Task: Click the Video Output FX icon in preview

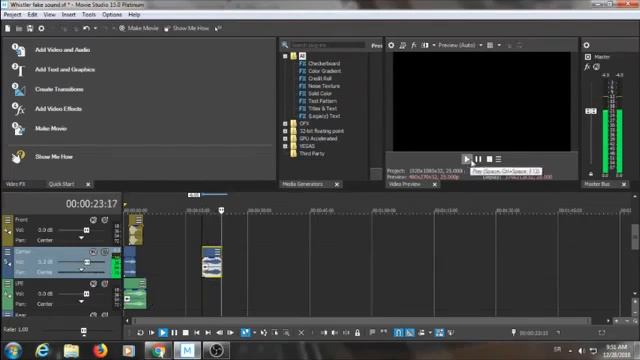Action: point(413,45)
